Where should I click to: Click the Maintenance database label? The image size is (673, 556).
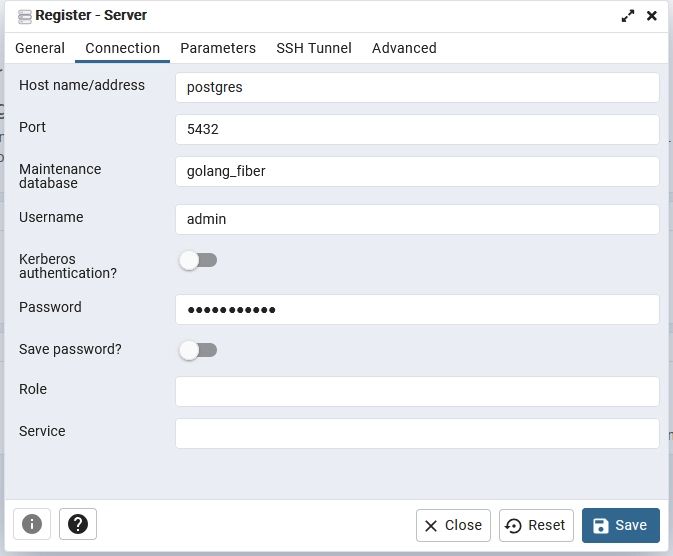pos(60,176)
